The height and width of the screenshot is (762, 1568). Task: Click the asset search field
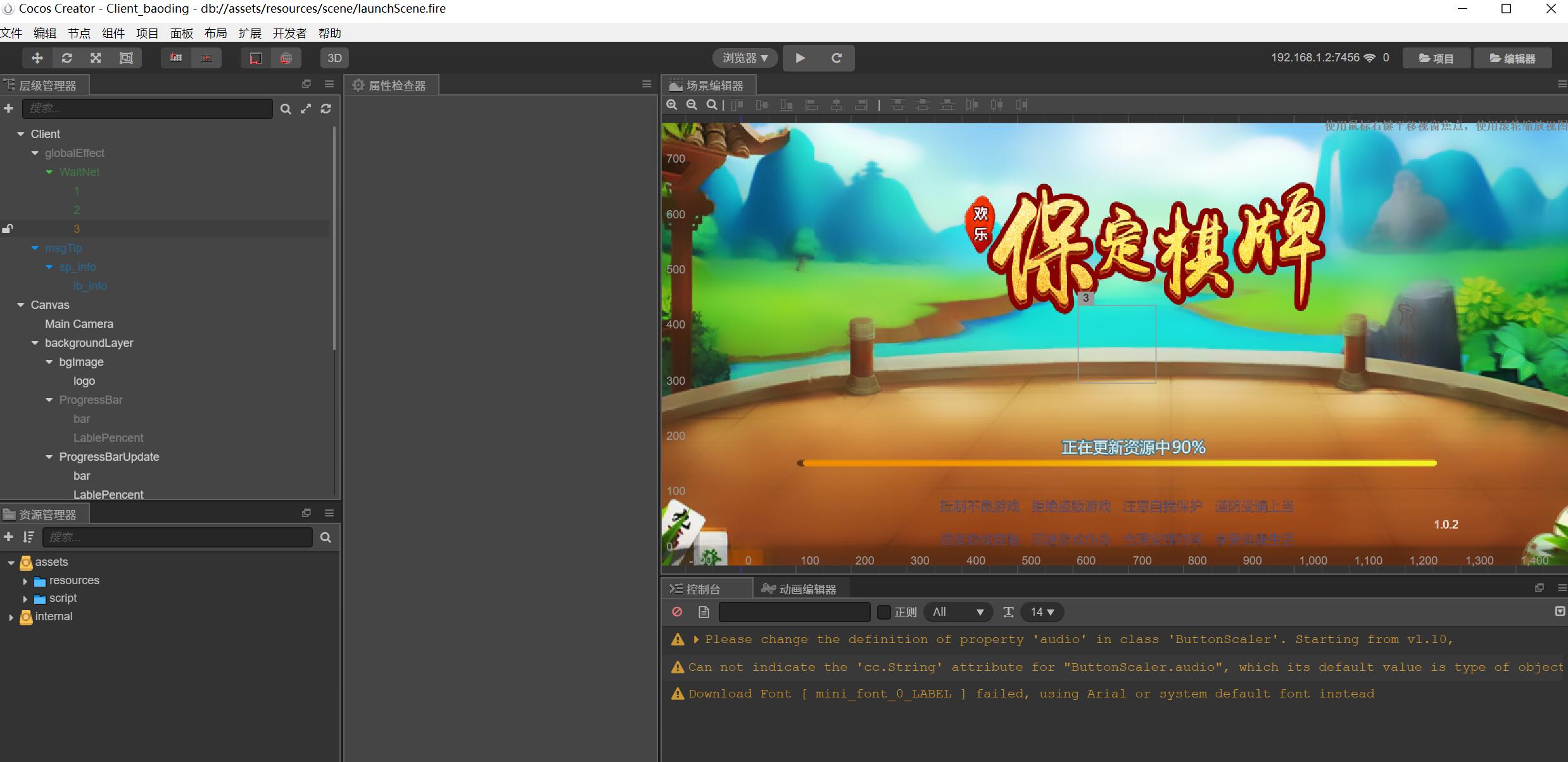point(178,537)
